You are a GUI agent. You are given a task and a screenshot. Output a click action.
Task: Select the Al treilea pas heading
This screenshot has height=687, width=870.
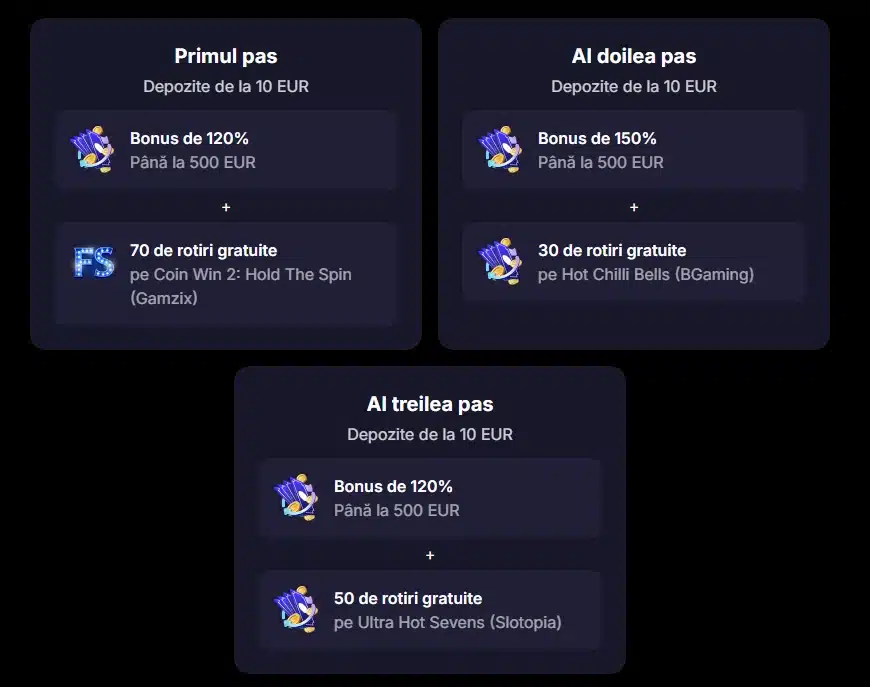pyautogui.click(x=430, y=404)
